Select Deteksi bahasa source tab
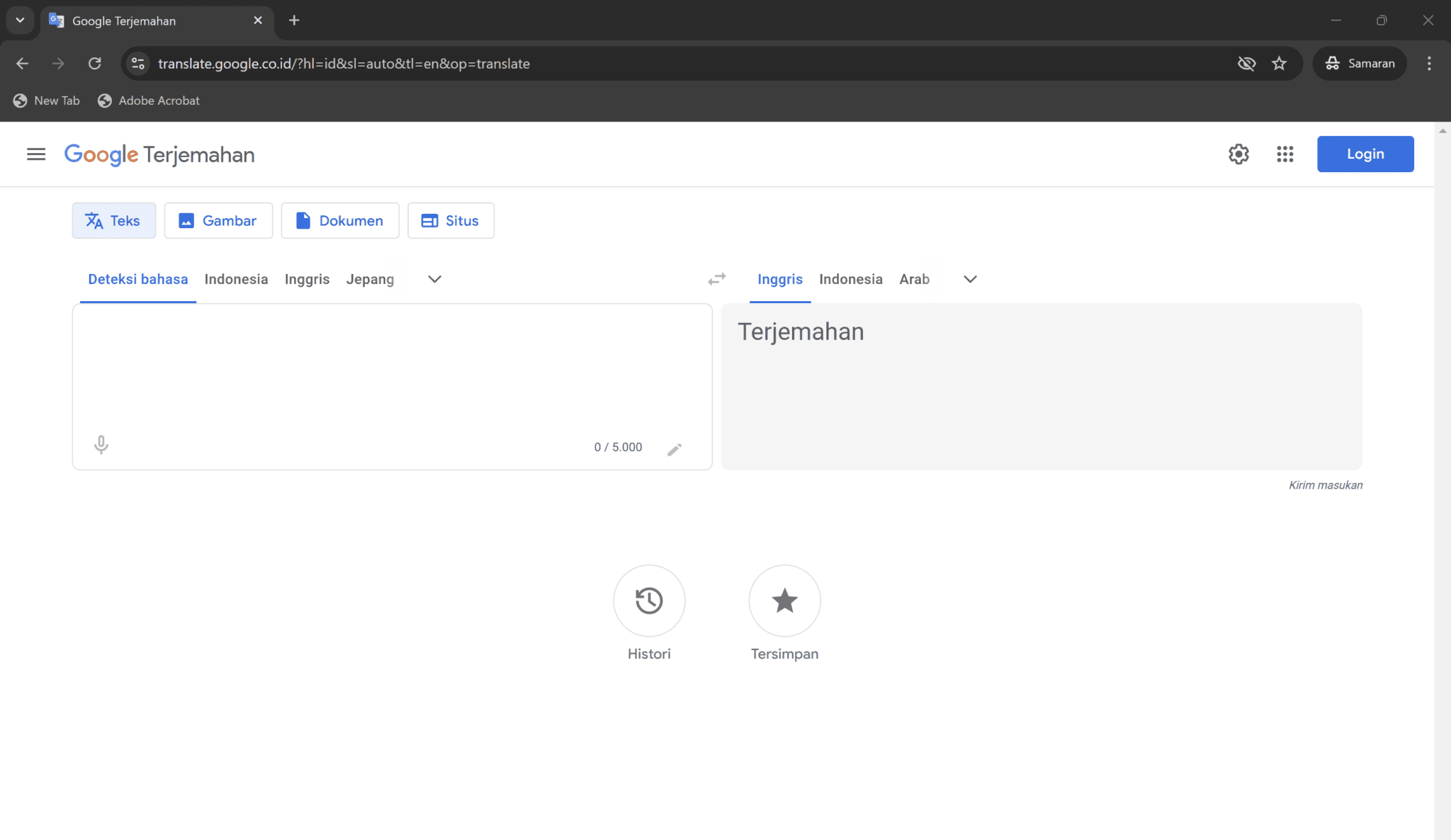This screenshot has height=840, width=1451. coord(138,279)
